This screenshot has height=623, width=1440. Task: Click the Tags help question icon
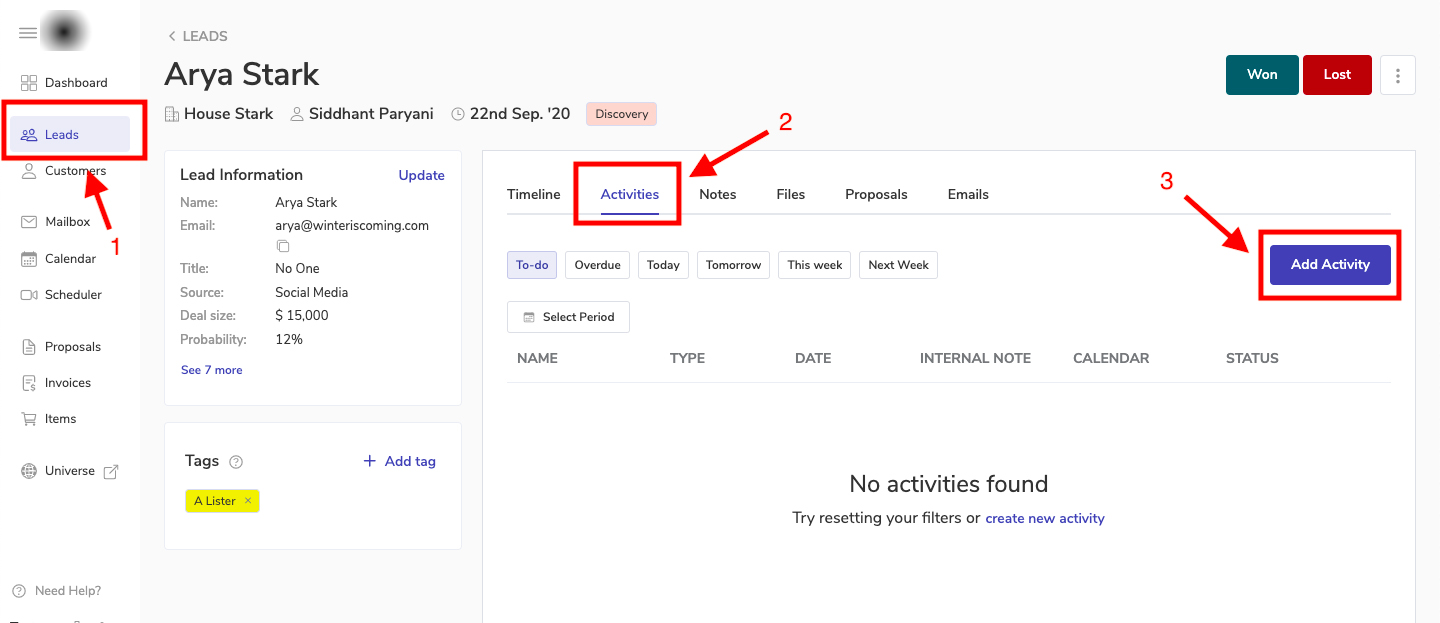tap(236, 462)
